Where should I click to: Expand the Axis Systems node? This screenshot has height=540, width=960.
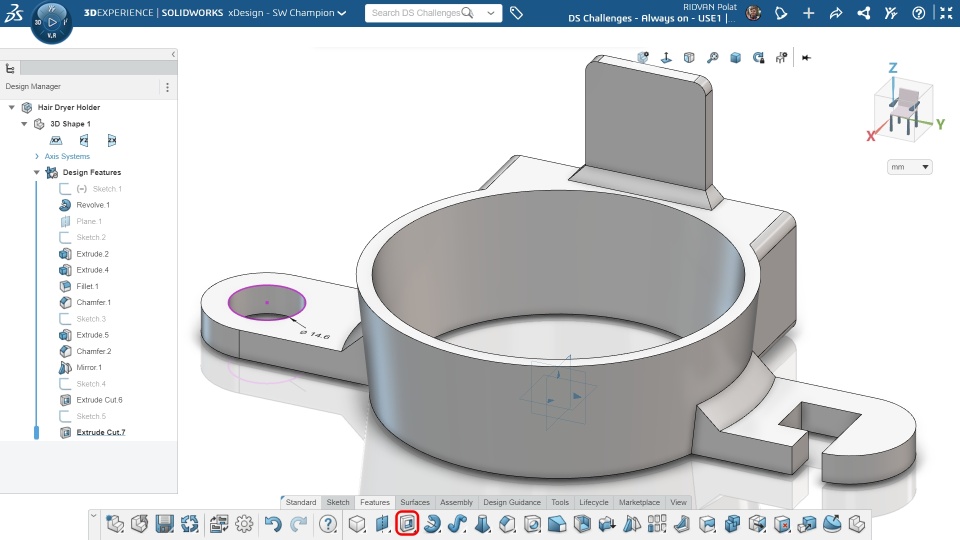37,156
